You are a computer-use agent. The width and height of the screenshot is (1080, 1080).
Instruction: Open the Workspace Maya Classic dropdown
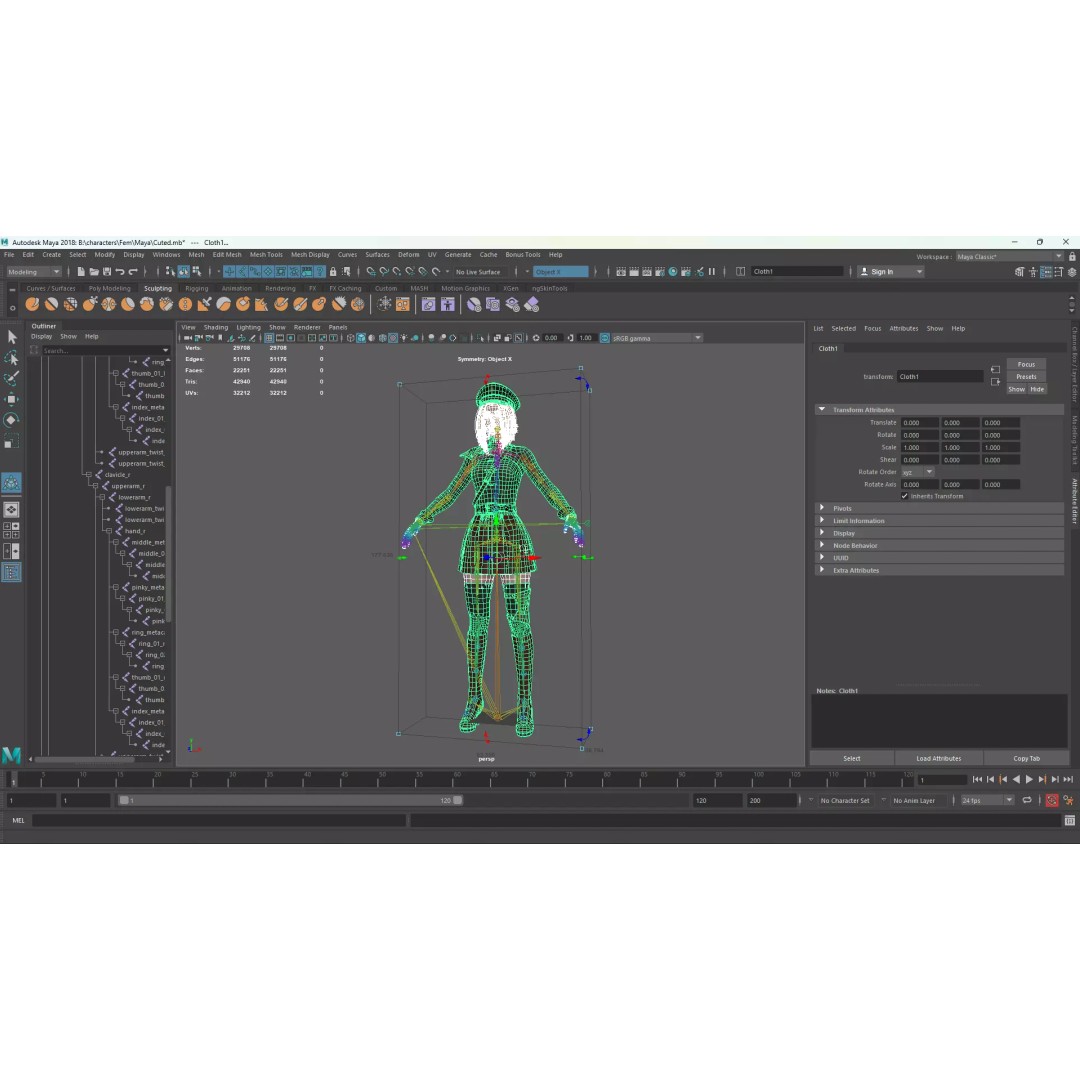(1009, 256)
